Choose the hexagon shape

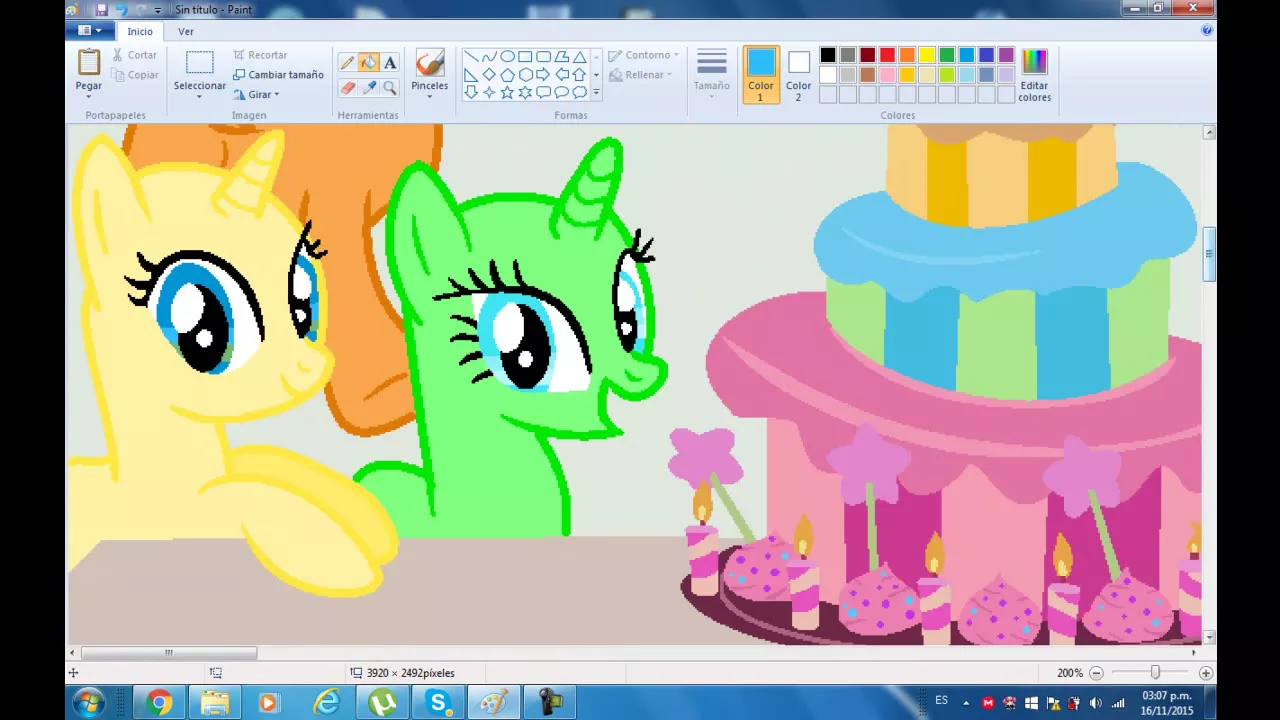click(525, 75)
